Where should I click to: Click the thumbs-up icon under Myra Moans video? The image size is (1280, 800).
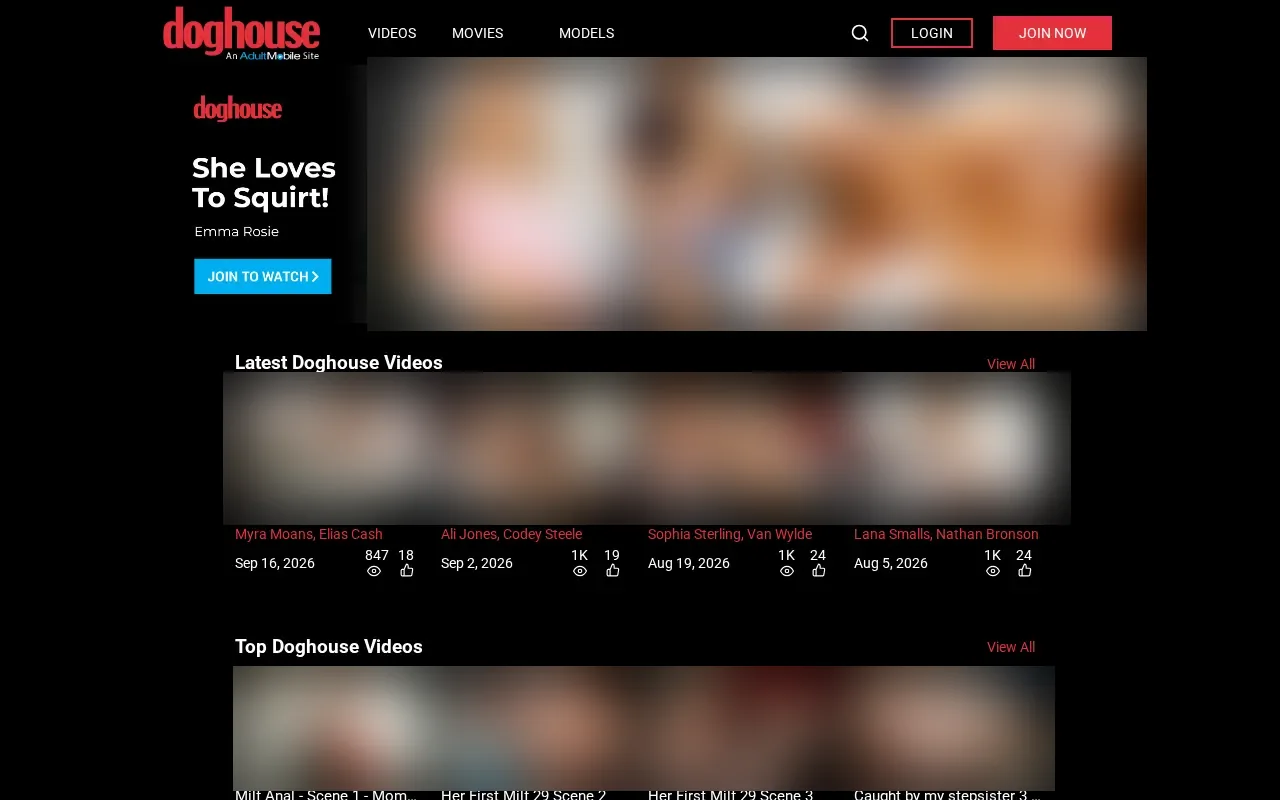pyautogui.click(x=407, y=571)
